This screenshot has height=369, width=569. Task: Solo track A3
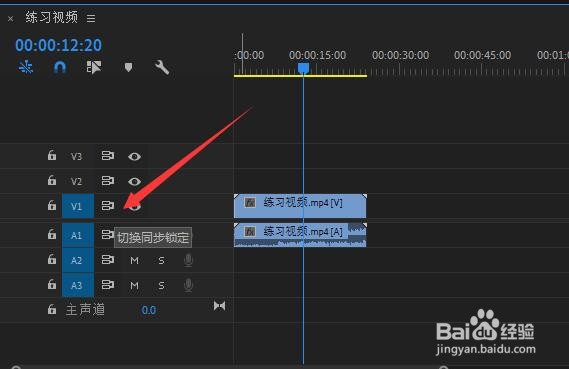point(161,286)
